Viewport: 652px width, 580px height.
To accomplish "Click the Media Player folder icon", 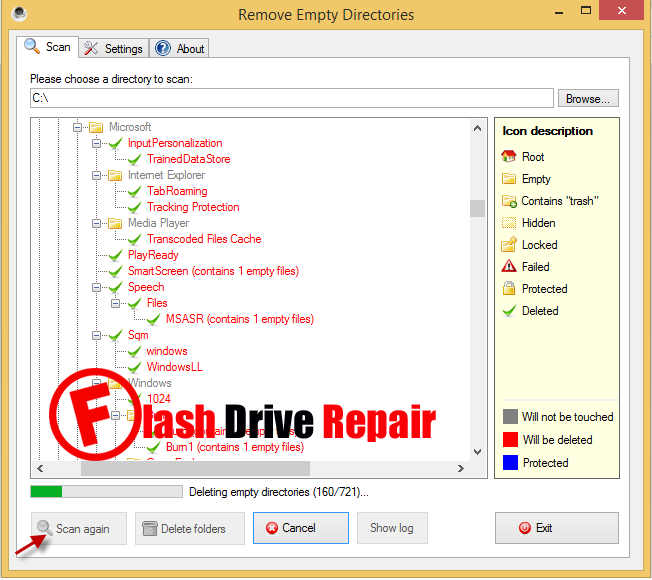I will (x=115, y=224).
